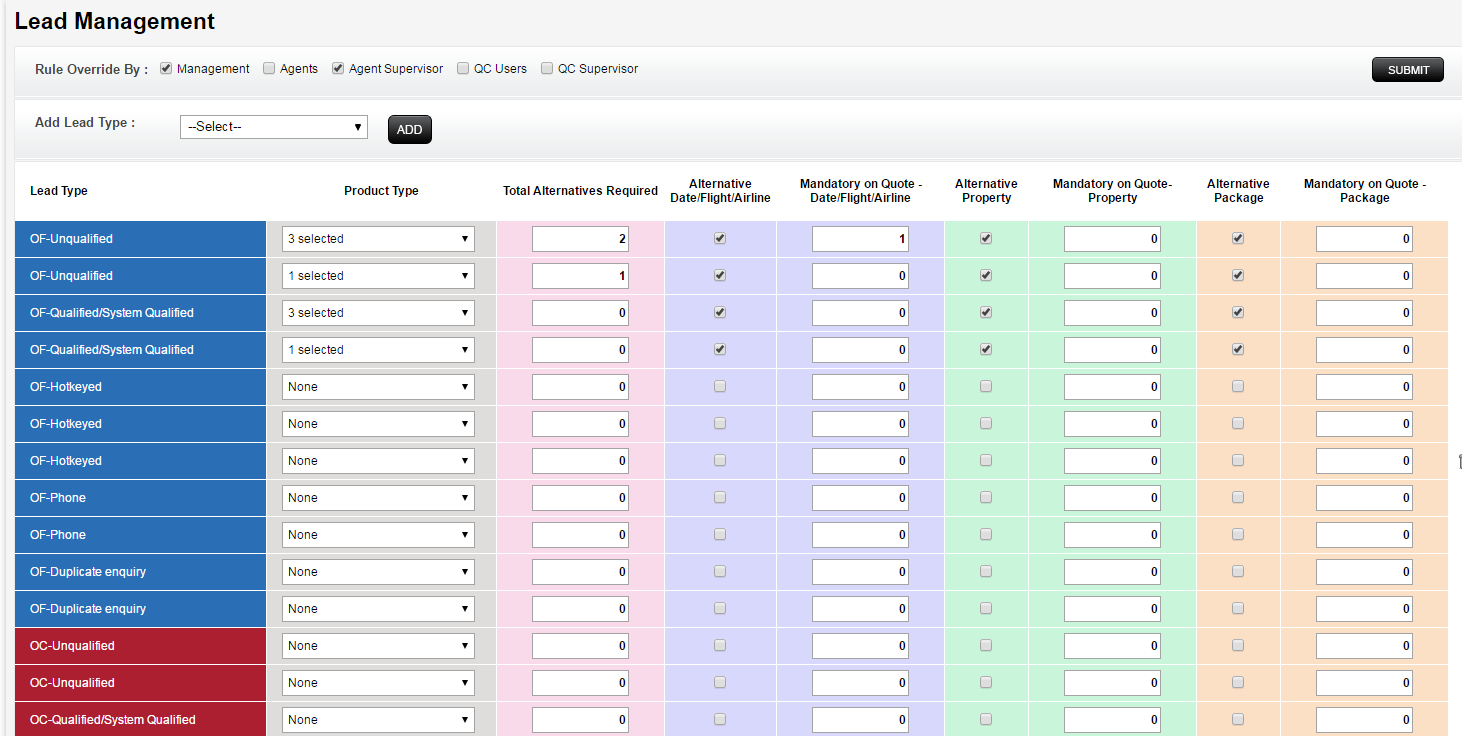Uncheck the Agent Supervisor checkbox
1462x736 pixels.
coord(338,69)
